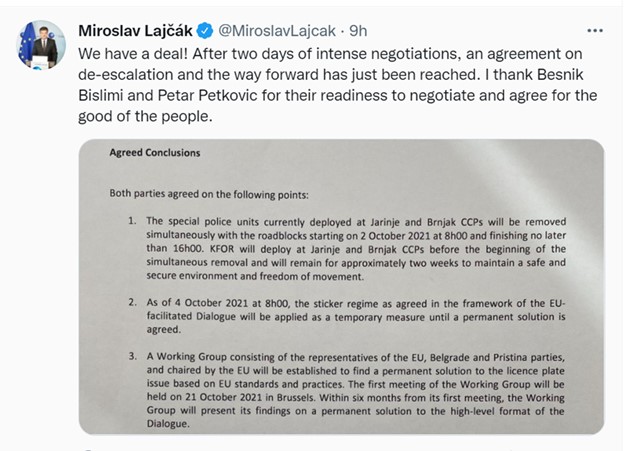Image resolution: width=624 pixels, height=451 pixels.
Task: Click the phrase 'good of the people'
Action: 143,116
